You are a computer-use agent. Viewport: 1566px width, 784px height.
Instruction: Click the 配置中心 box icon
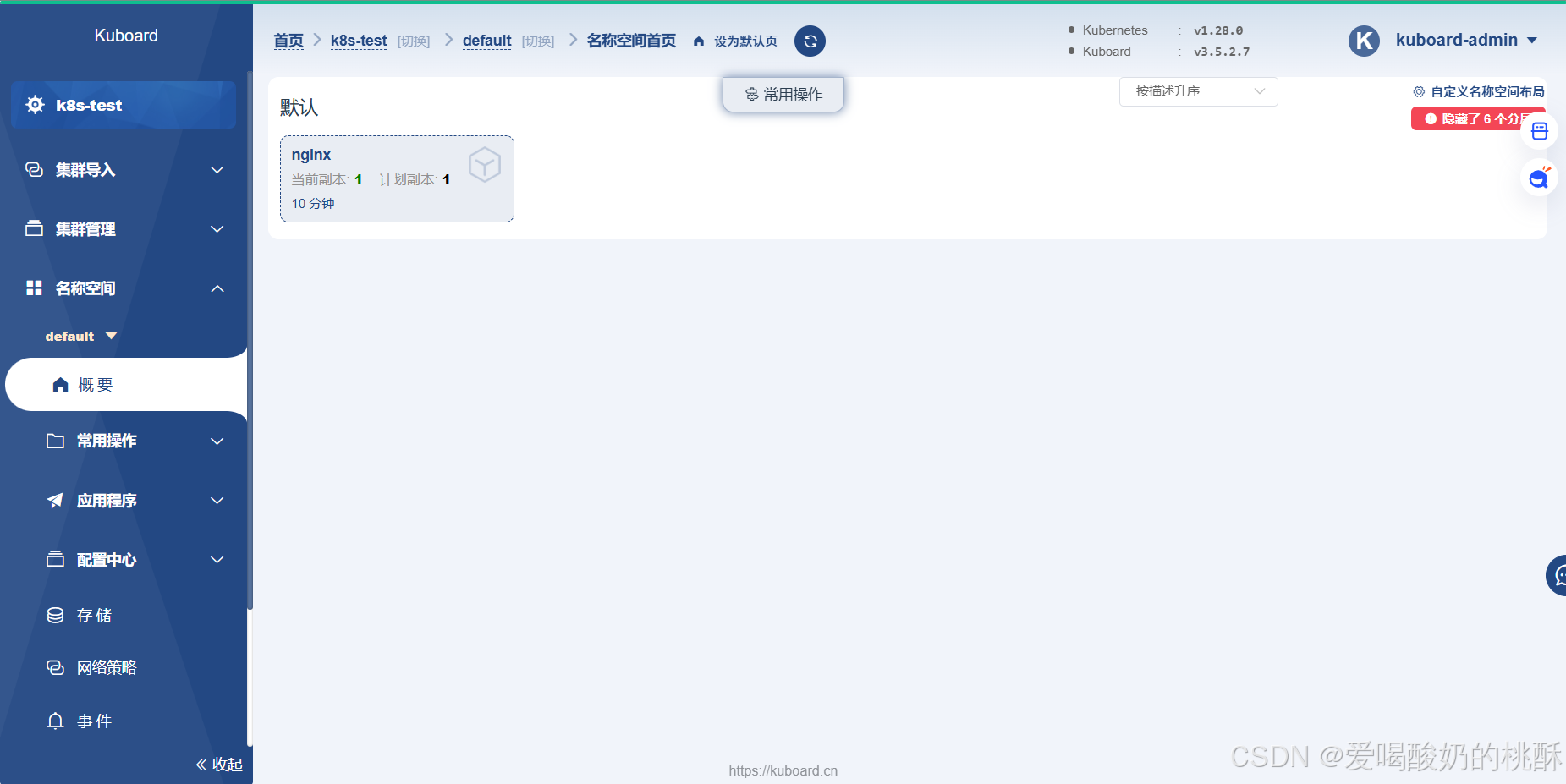pos(56,559)
